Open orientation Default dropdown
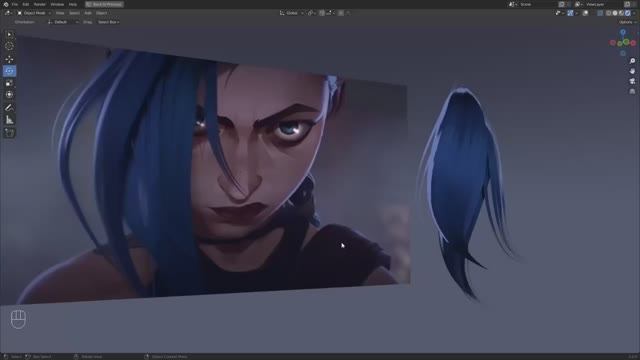This screenshot has width=640, height=360. tap(63, 22)
